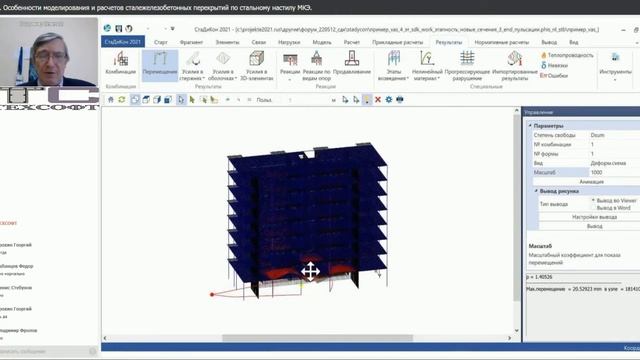This screenshot has height=360, width=640.
Task: Click the red X delete toolbar icon
Action: (x=378, y=100)
